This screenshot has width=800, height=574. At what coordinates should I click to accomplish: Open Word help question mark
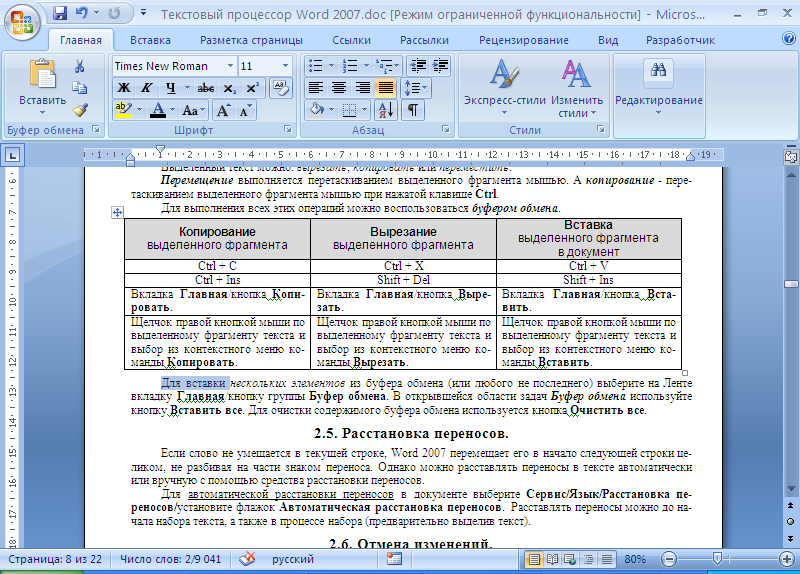pos(789,39)
